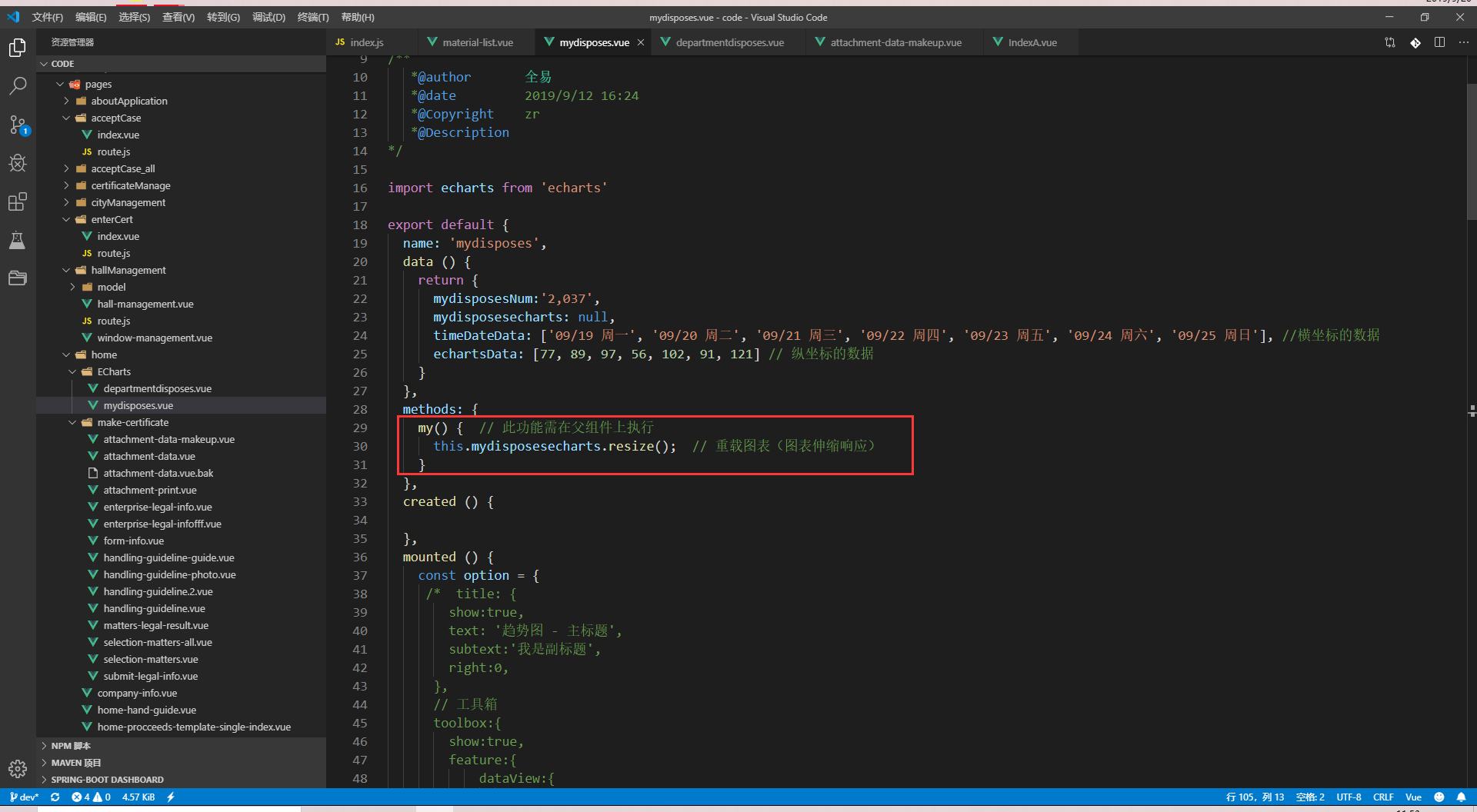Image resolution: width=1477 pixels, height=812 pixels.
Task: Open selection-matters-all.vue file
Action: tap(182, 642)
